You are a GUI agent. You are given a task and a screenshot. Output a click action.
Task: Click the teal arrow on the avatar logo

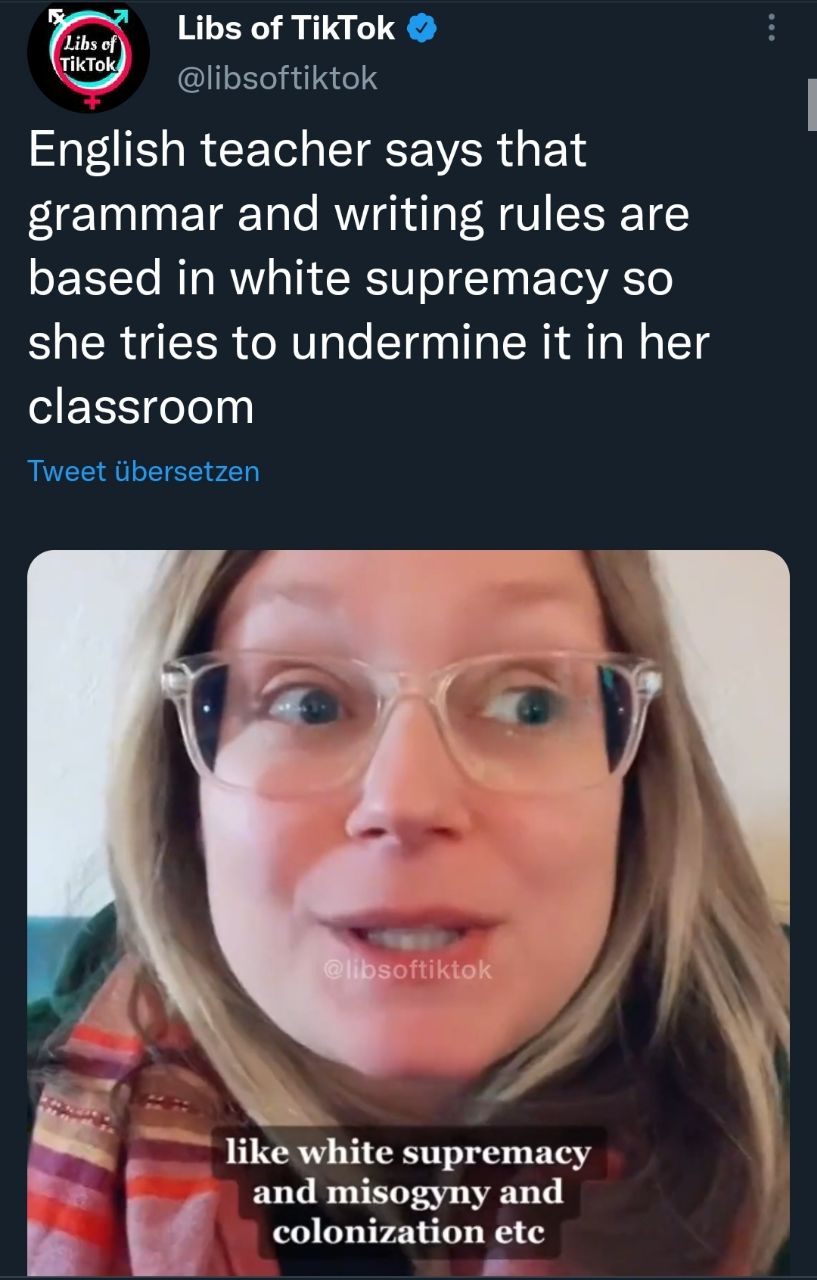coord(119,15)
